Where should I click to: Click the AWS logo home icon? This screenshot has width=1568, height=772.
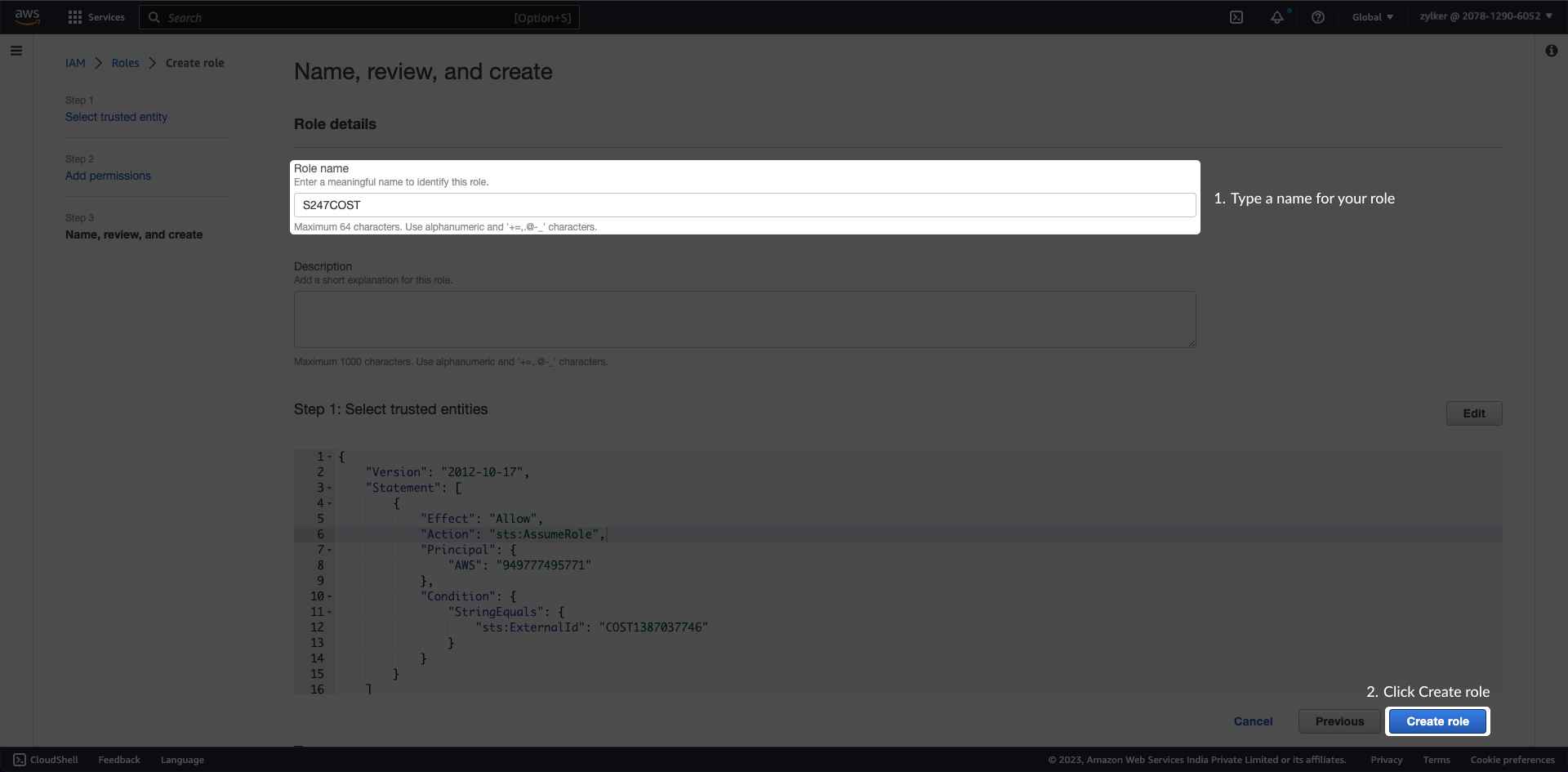(x=27, y=17)
